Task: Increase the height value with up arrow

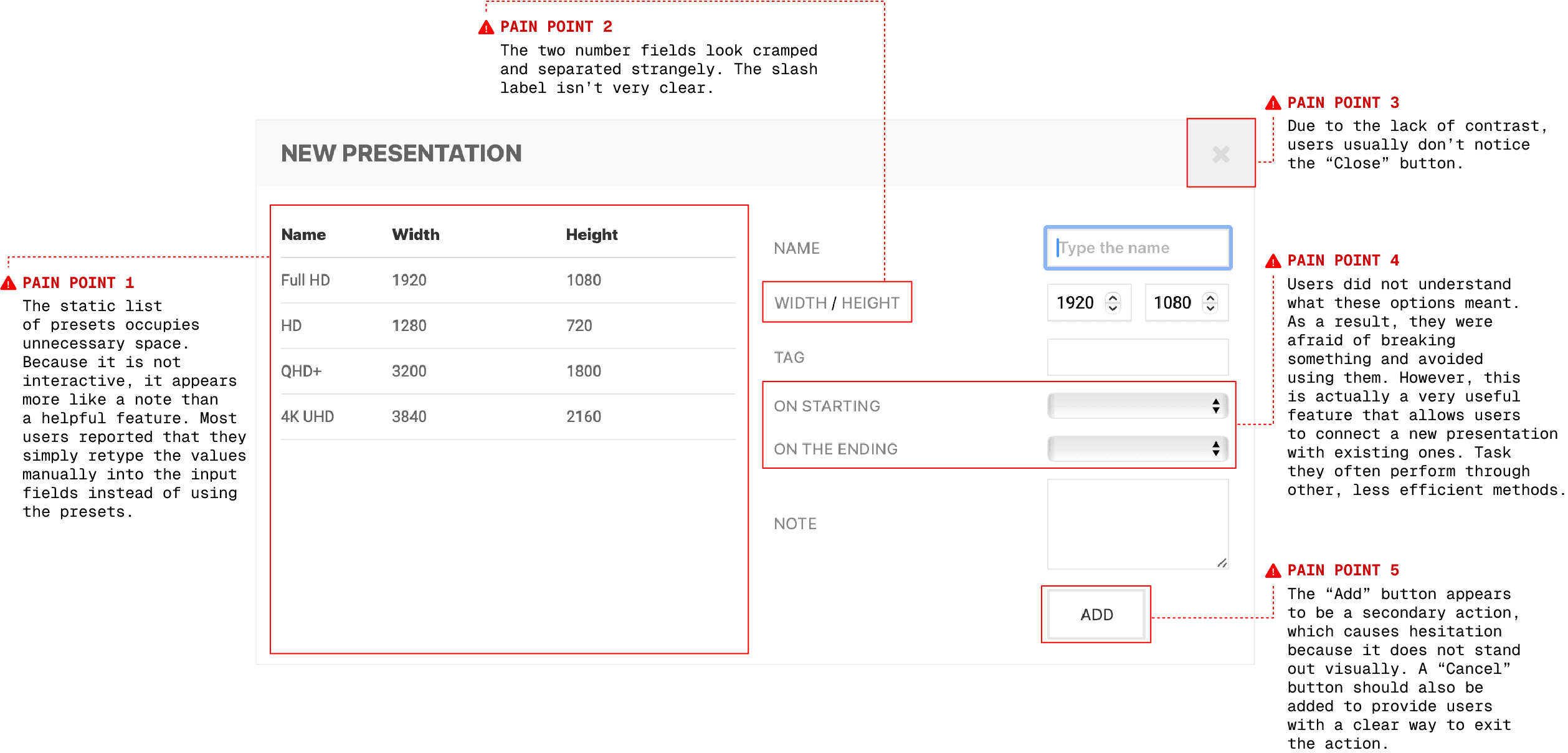Action: click(x=1210, y=297)
